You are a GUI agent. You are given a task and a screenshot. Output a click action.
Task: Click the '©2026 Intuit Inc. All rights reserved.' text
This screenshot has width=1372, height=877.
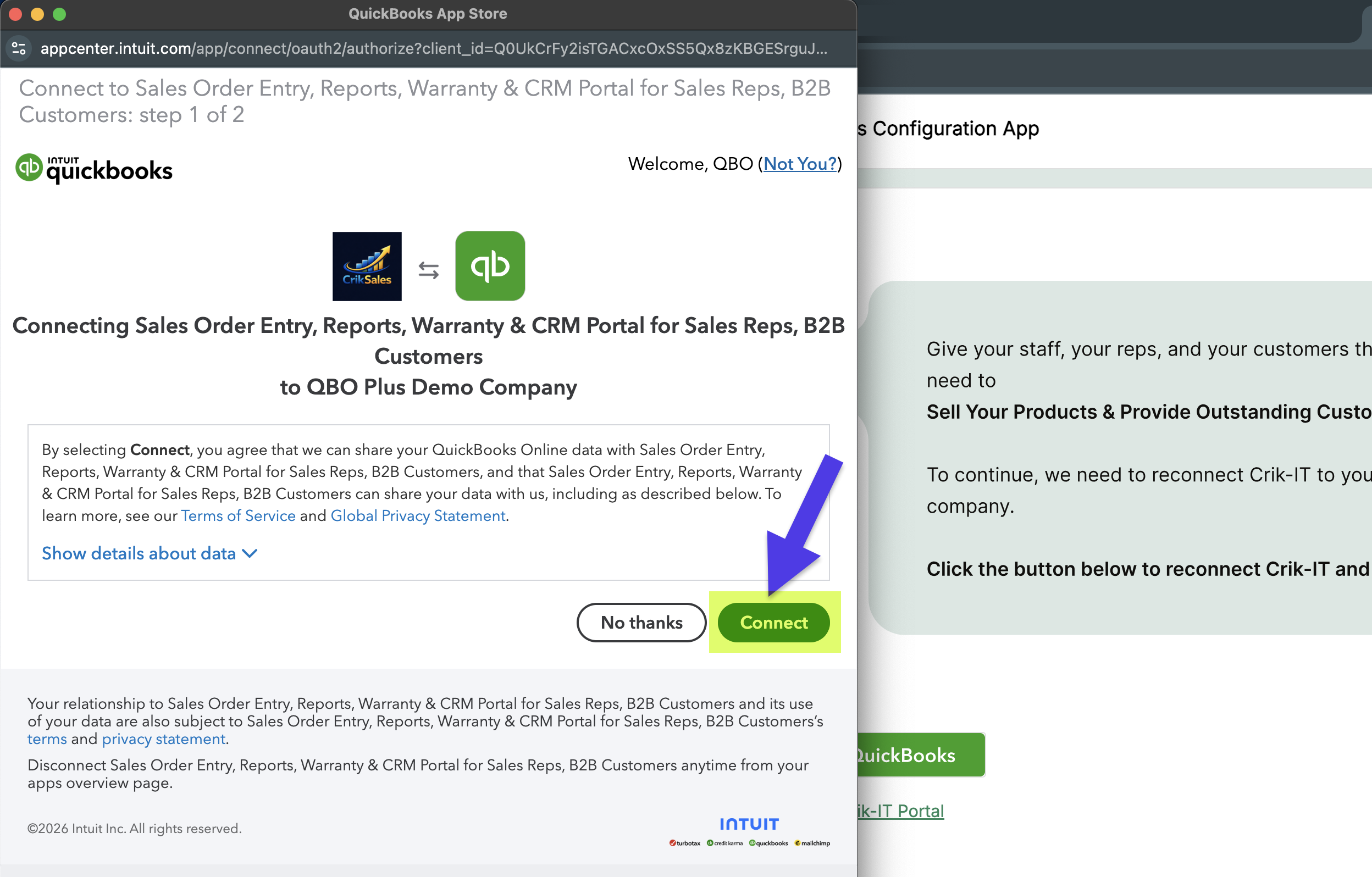135,828
